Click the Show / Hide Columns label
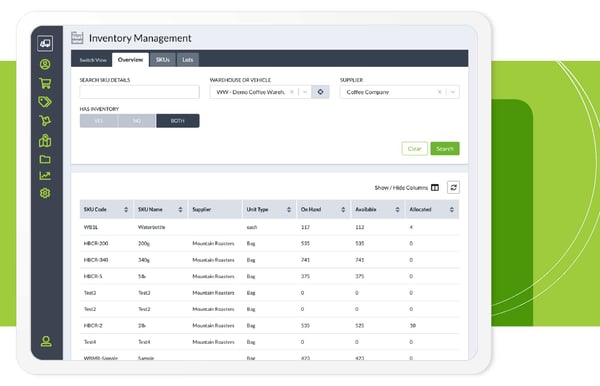The height and width of the screenshot is (386, 600). click(x=401, y=187)
